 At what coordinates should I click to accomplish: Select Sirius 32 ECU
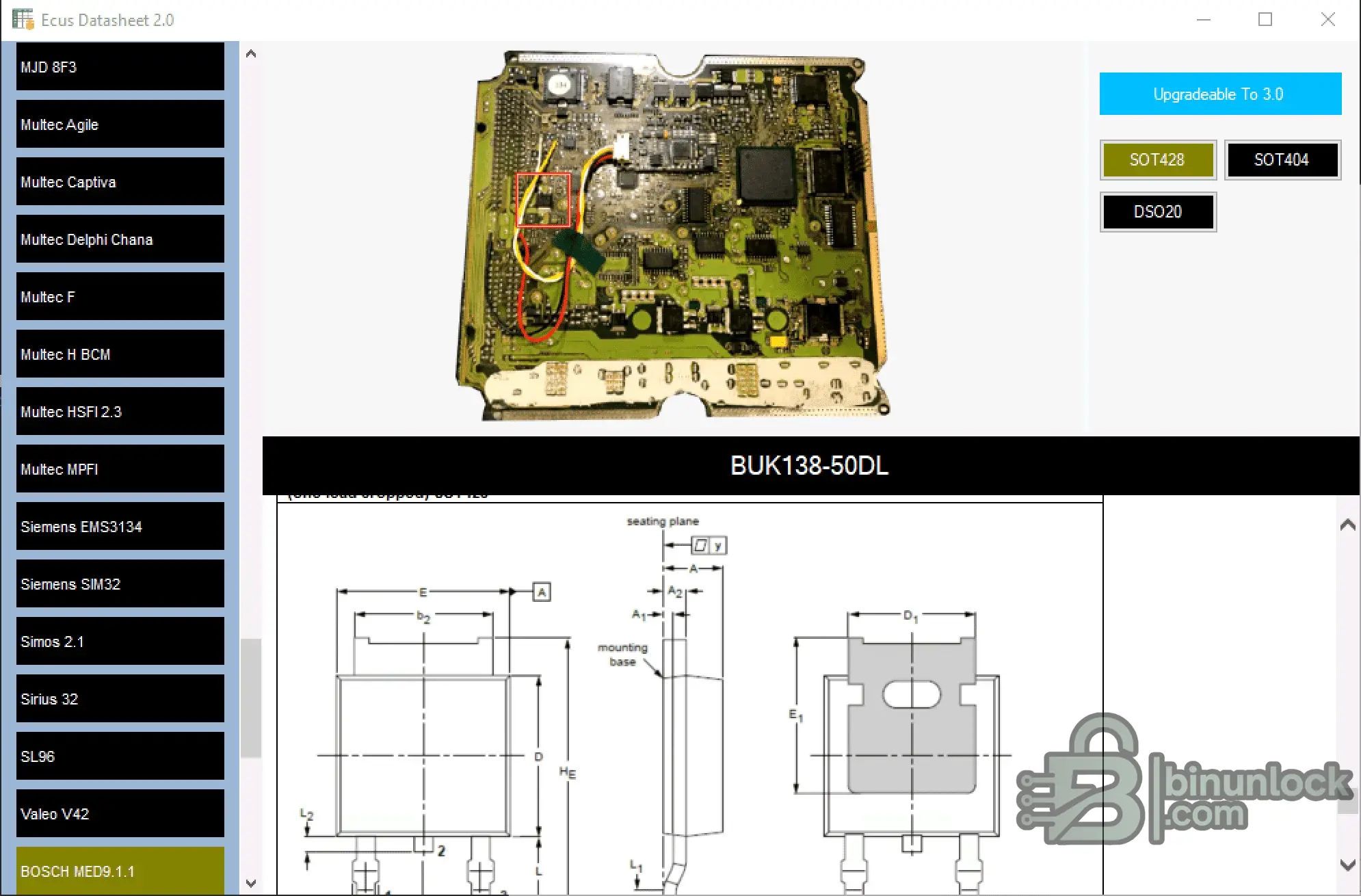click(120, 698)
